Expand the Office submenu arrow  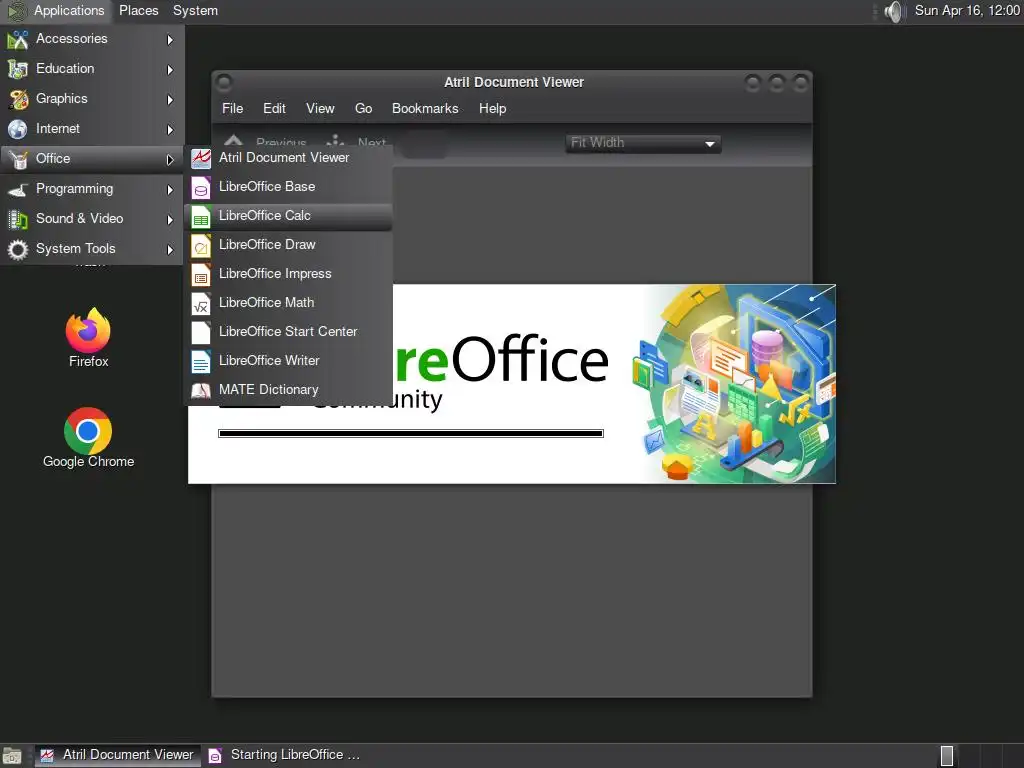(x=170, y=159)
